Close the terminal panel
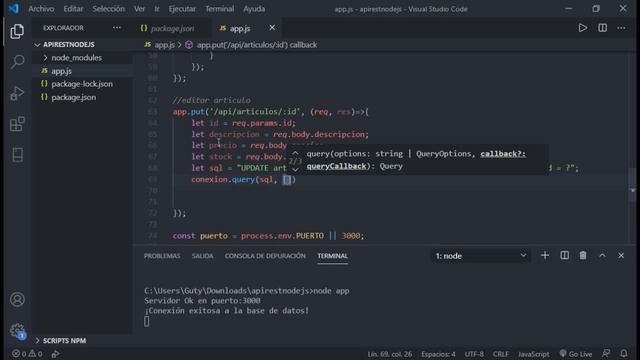 [621, 256]
